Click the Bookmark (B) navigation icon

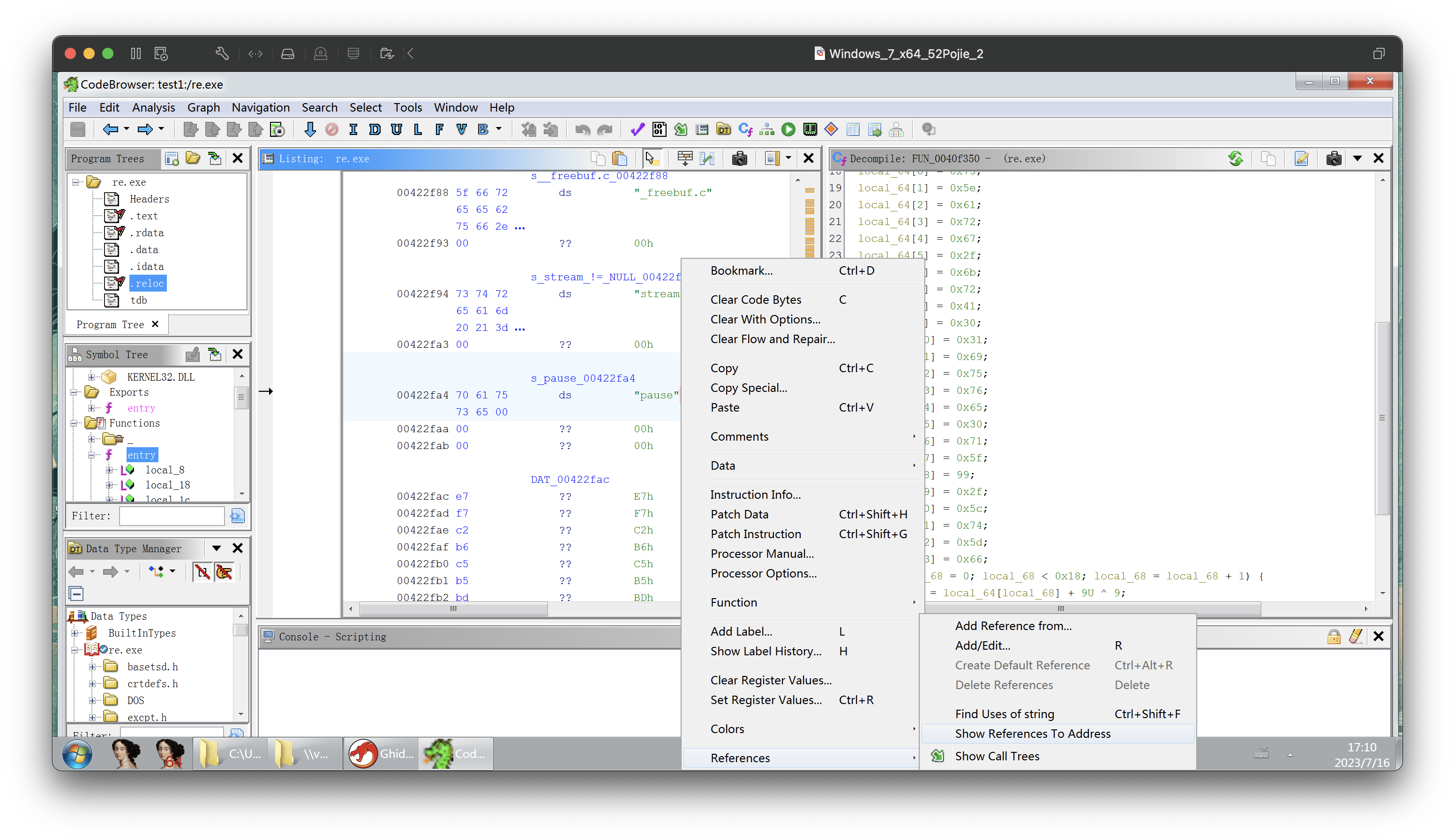click(x=483, y=130)
